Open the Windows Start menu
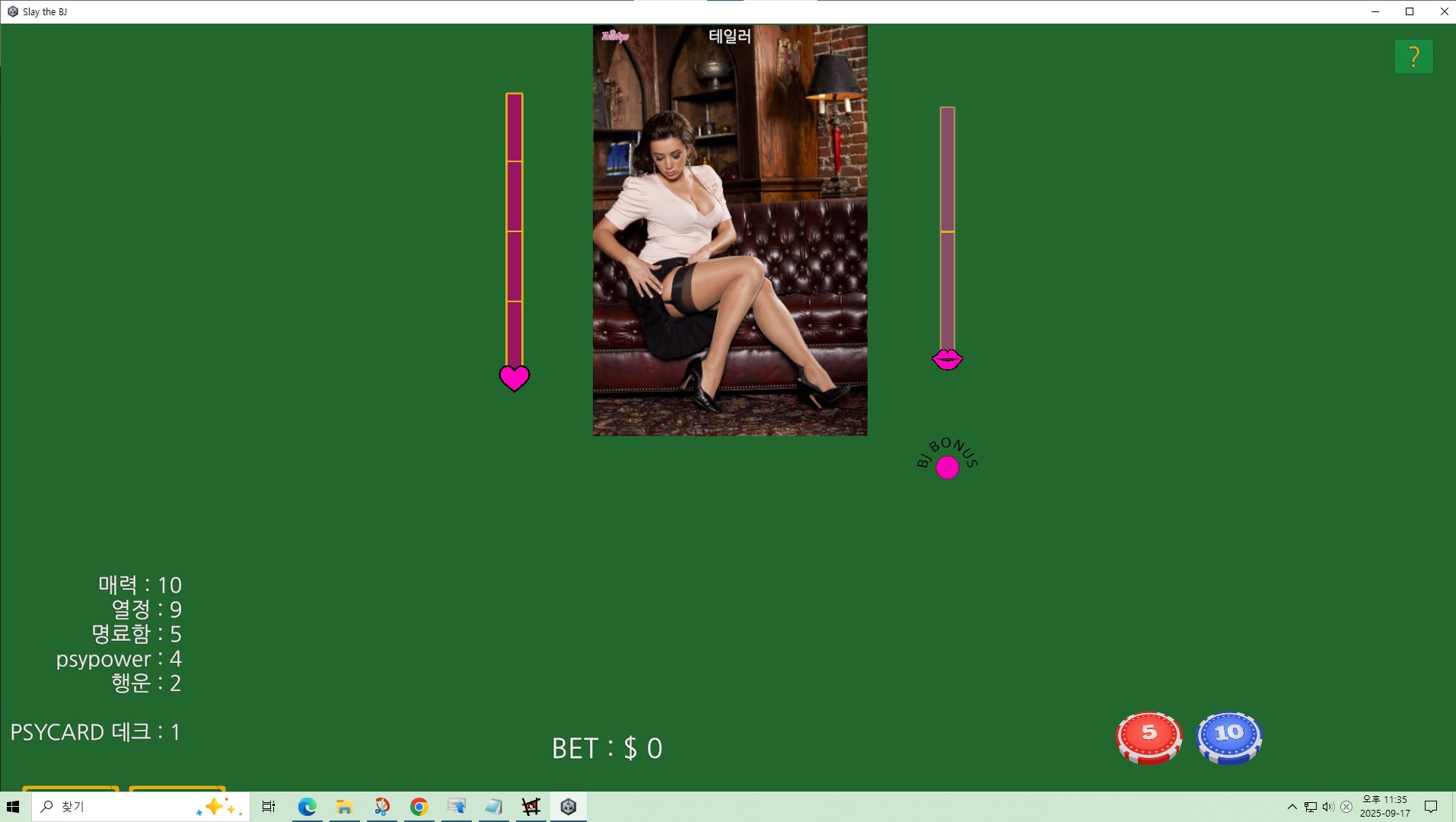 click(13, 807)
